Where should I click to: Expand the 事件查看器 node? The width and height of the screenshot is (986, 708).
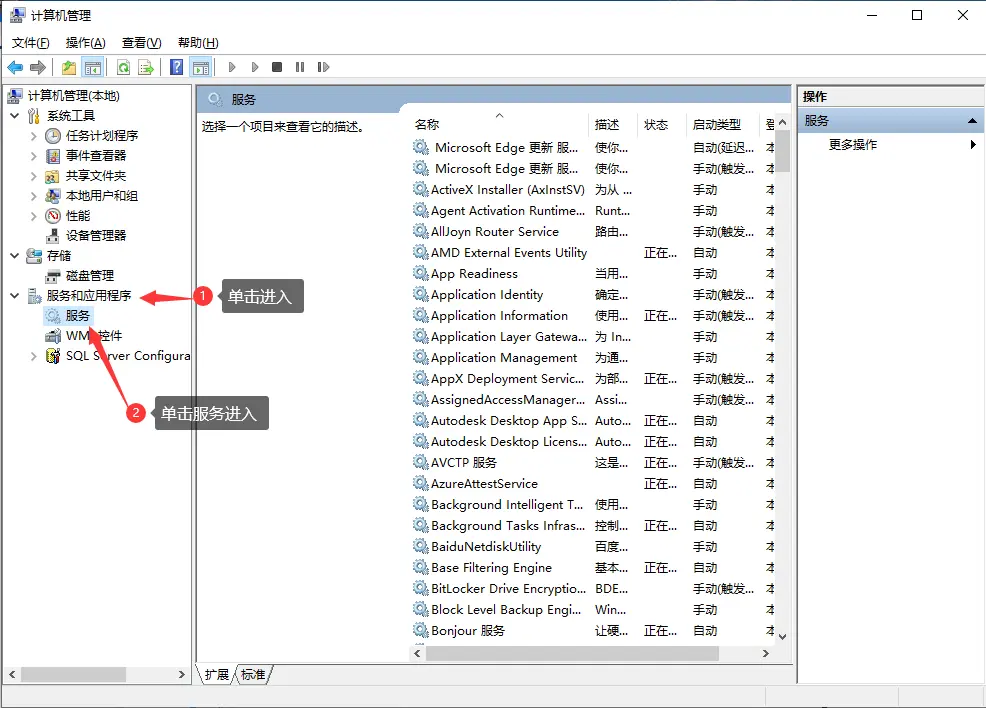pos(34,156)
